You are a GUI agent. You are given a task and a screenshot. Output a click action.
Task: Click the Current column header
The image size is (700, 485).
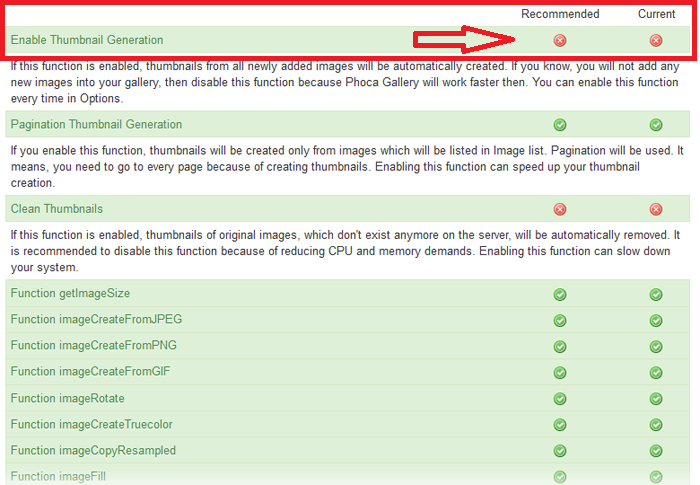656,14
